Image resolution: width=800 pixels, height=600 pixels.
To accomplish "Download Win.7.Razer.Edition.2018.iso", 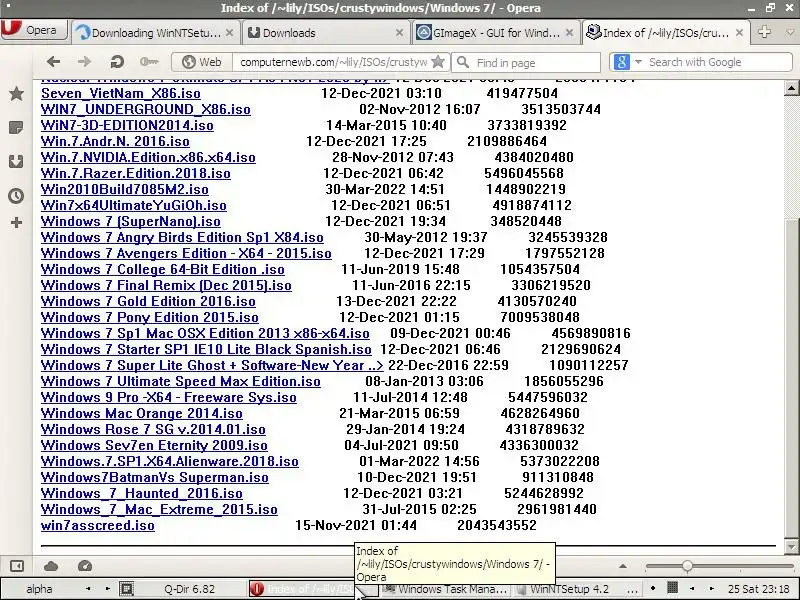I will (x=135, y=173).
